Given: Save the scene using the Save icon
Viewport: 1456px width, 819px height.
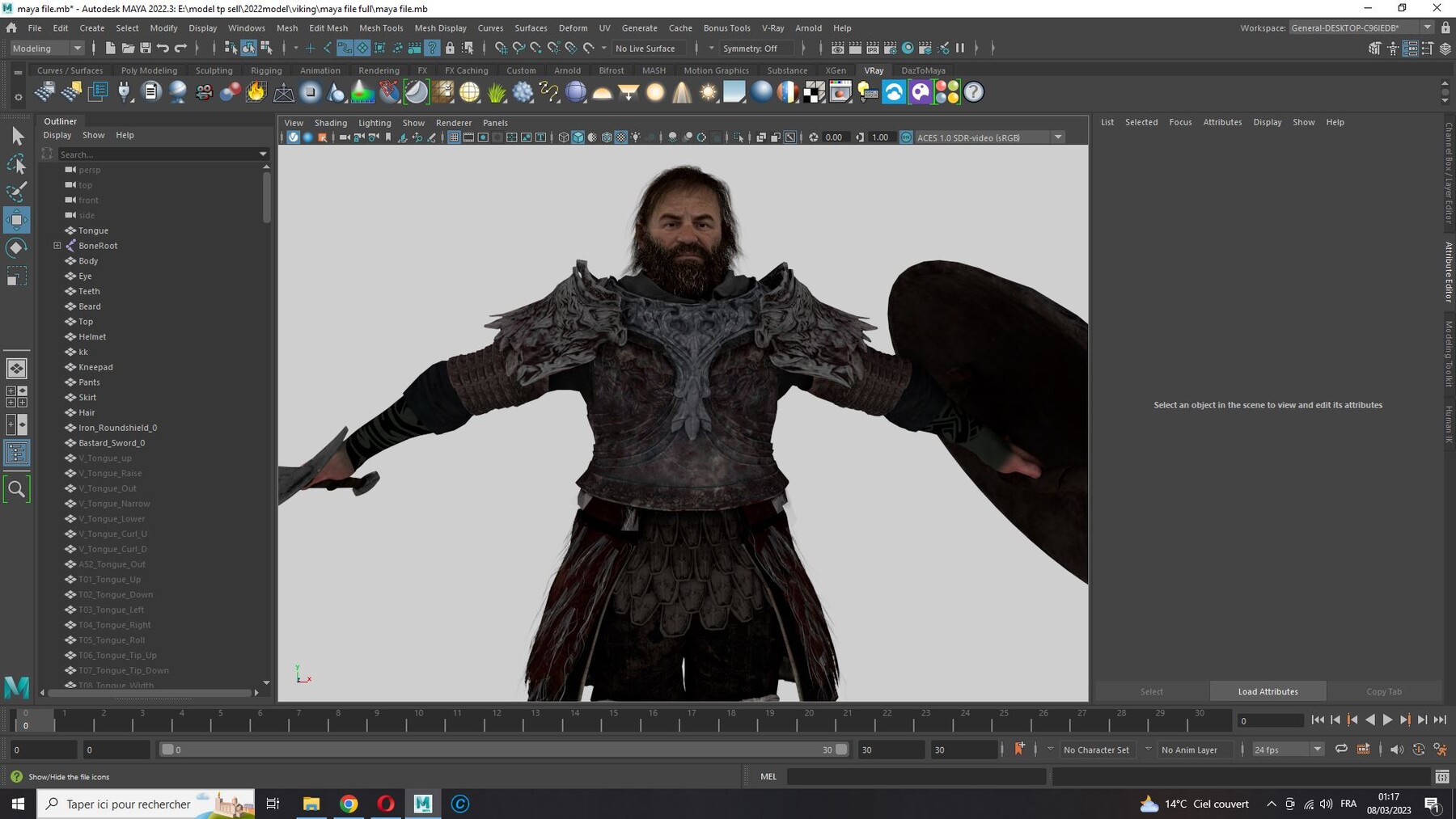Looking at the screenshot, I should point(146,48).
